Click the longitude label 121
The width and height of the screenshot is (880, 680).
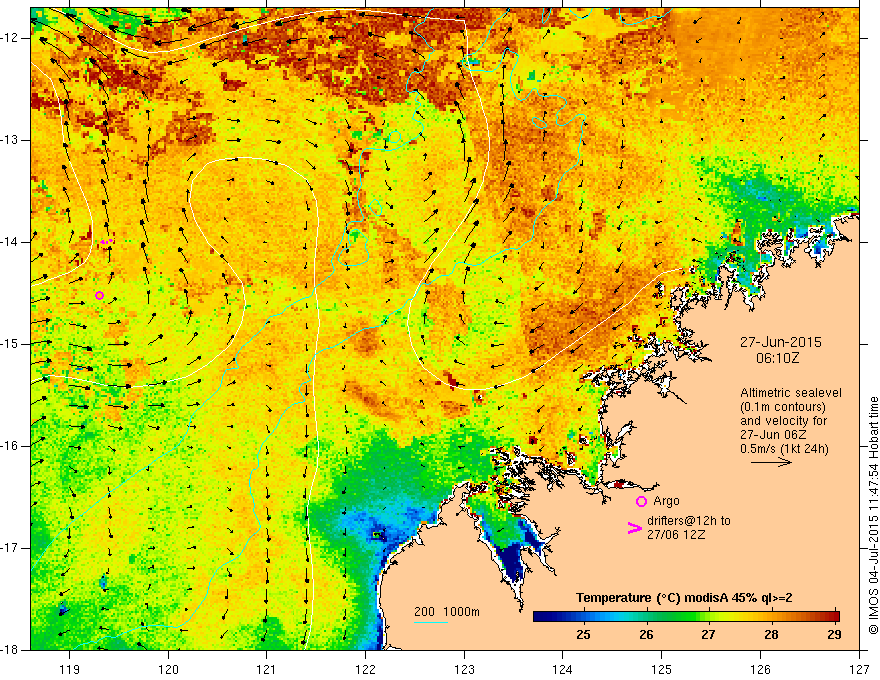click(x=267, y=669)
